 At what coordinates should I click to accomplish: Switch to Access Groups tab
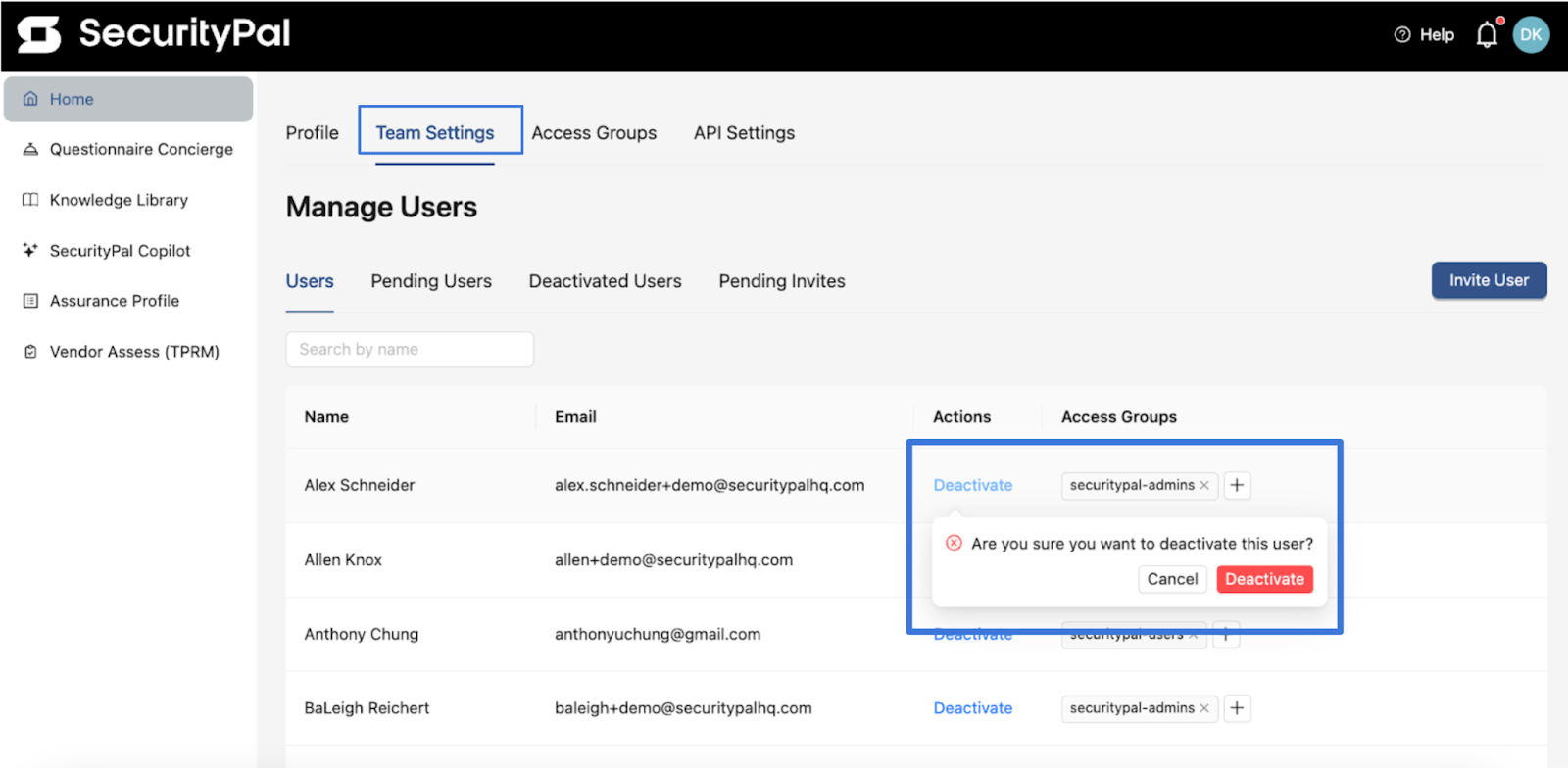[594, 133]
